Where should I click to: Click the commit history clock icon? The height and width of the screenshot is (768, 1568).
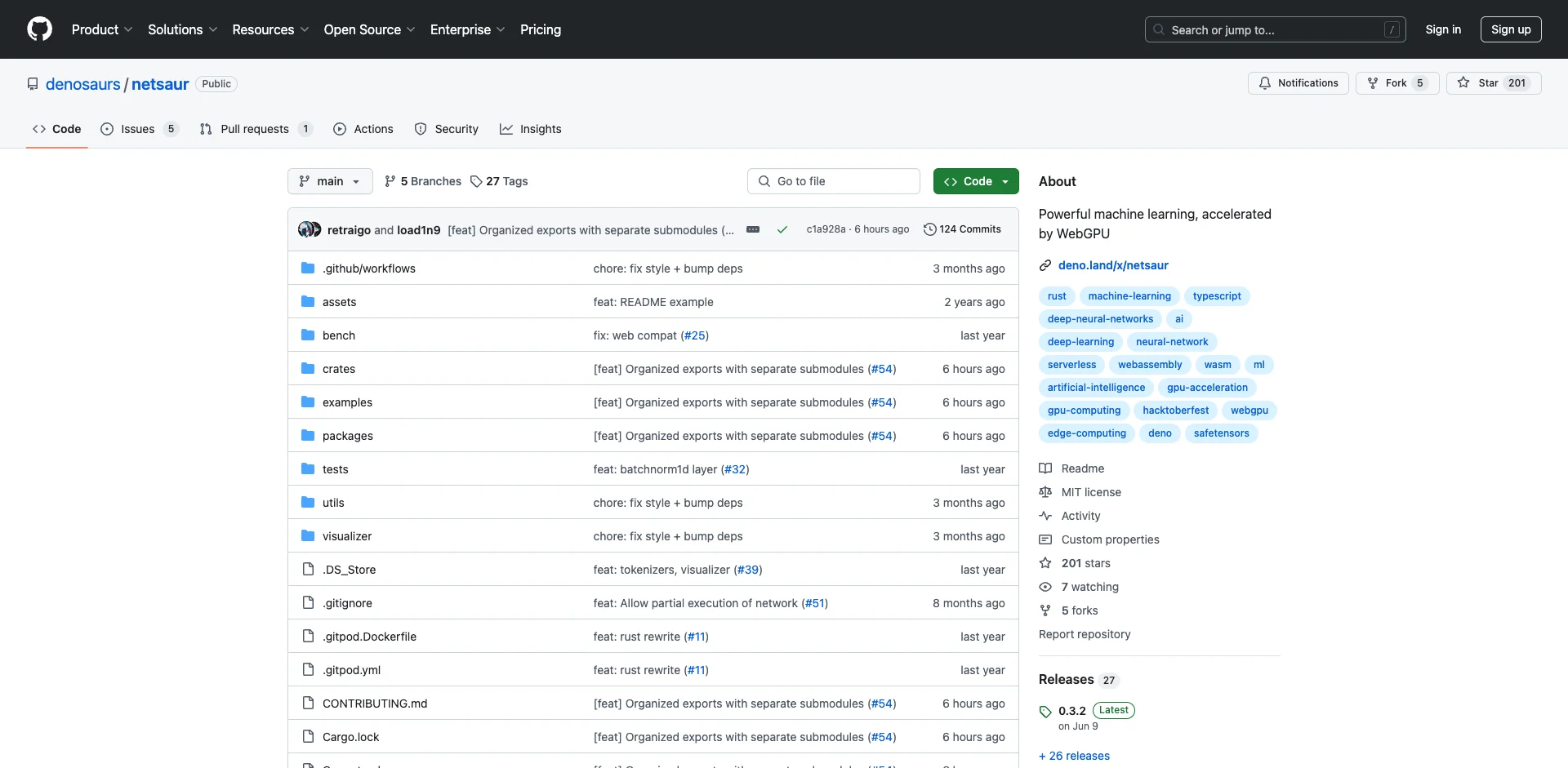929,229
